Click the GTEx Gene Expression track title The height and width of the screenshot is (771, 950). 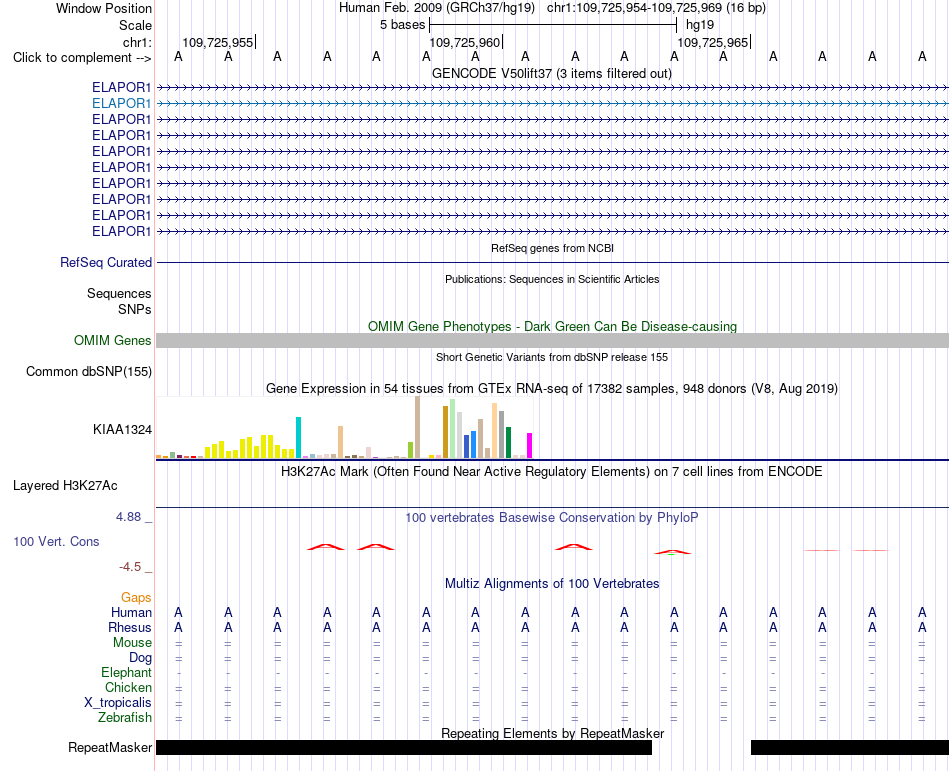[x=552, y=389]
